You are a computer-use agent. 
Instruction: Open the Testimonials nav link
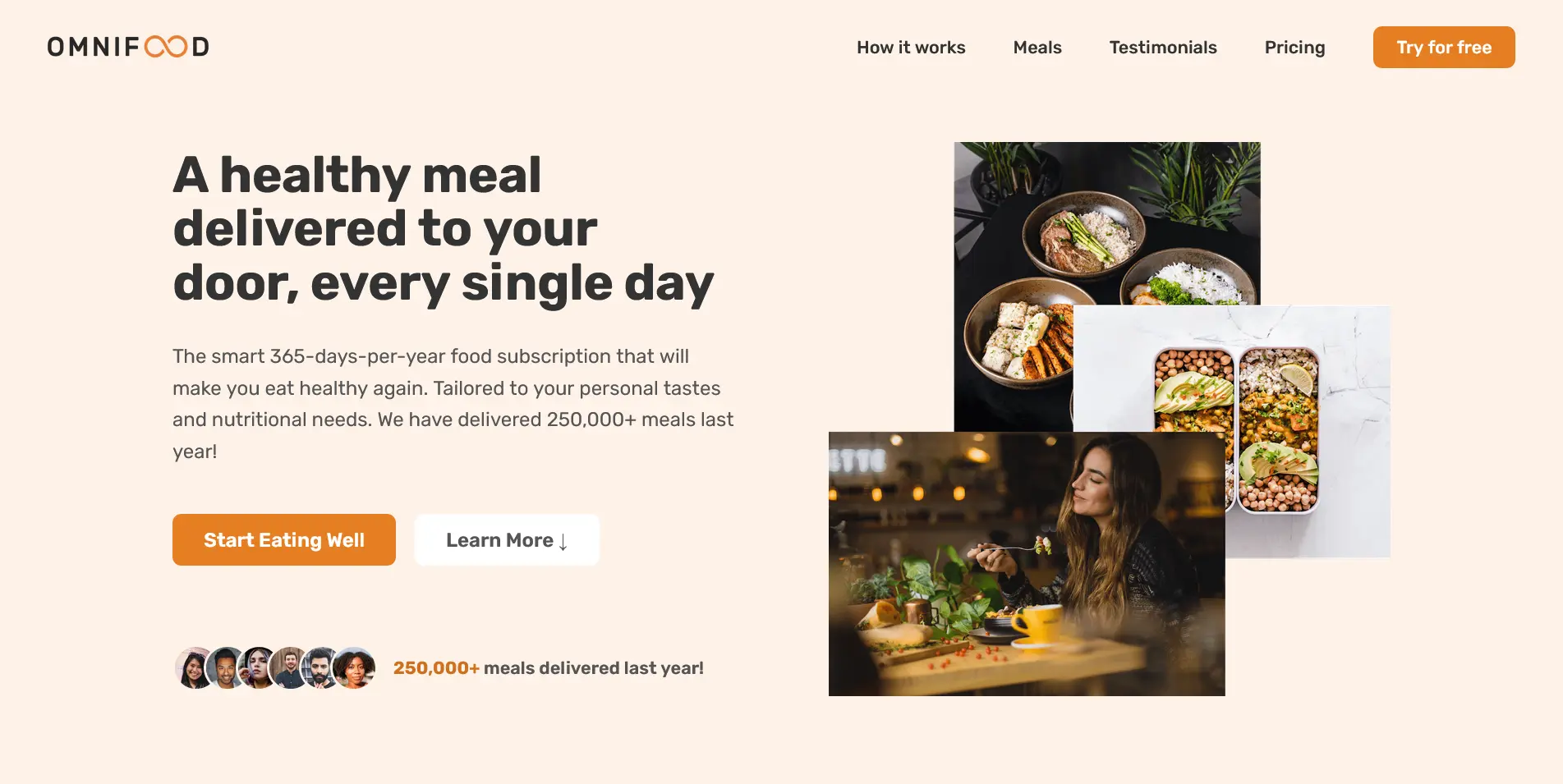pos(1163,48)
